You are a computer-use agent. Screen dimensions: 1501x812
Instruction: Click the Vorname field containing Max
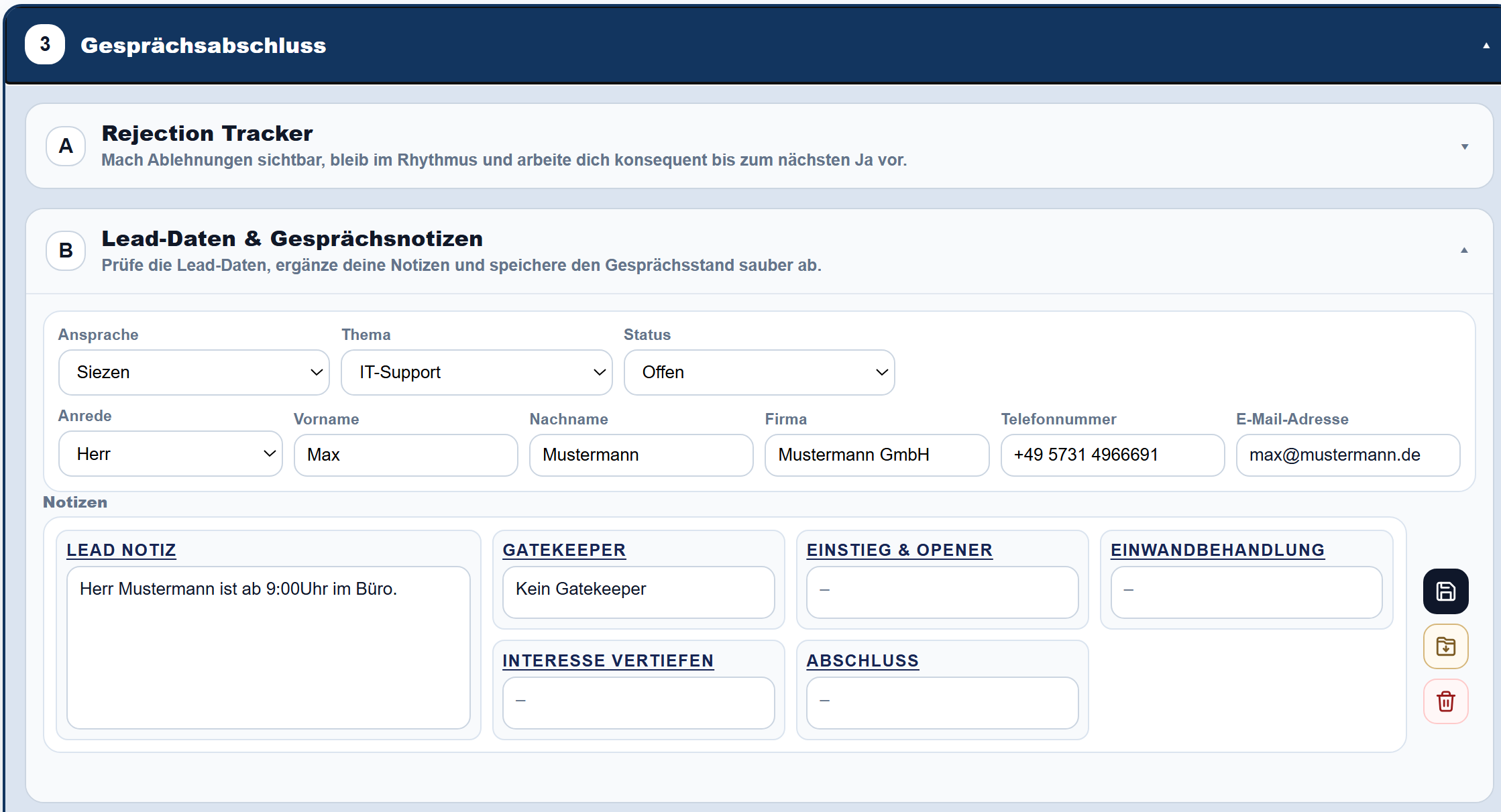tap(406, 455)
